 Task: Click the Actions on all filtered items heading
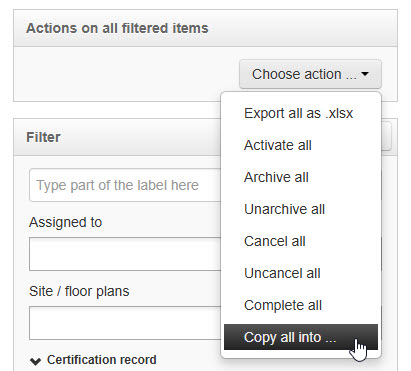(117, 28)
